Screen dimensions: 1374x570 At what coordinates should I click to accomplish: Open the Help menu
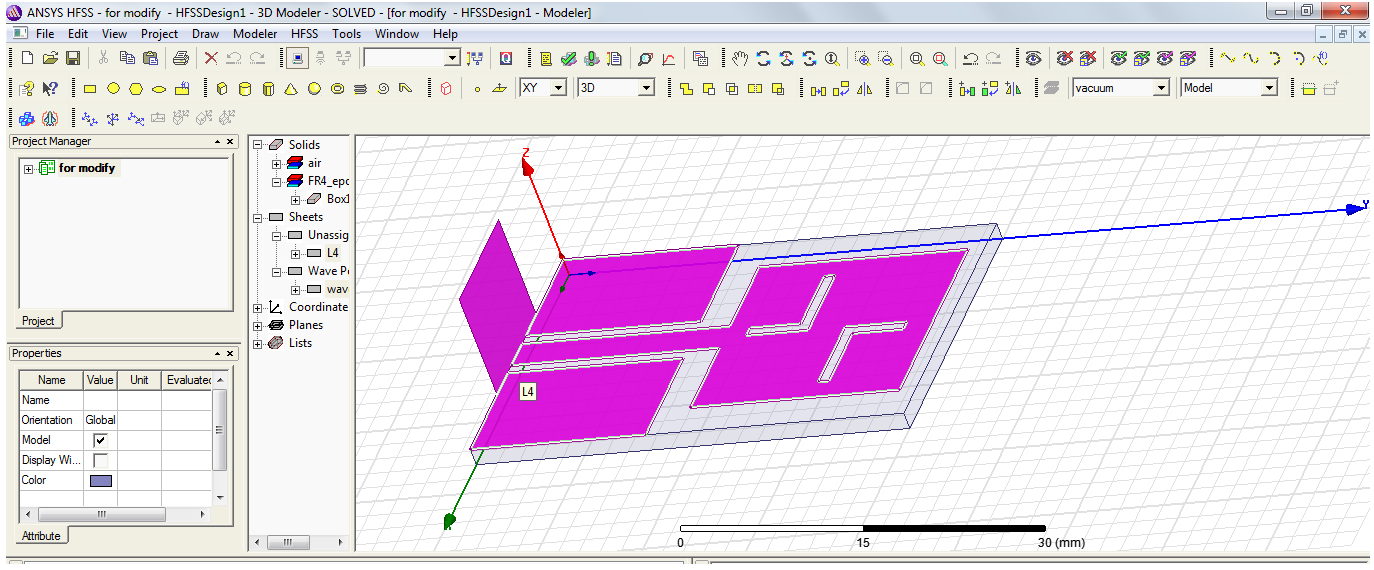445,33
